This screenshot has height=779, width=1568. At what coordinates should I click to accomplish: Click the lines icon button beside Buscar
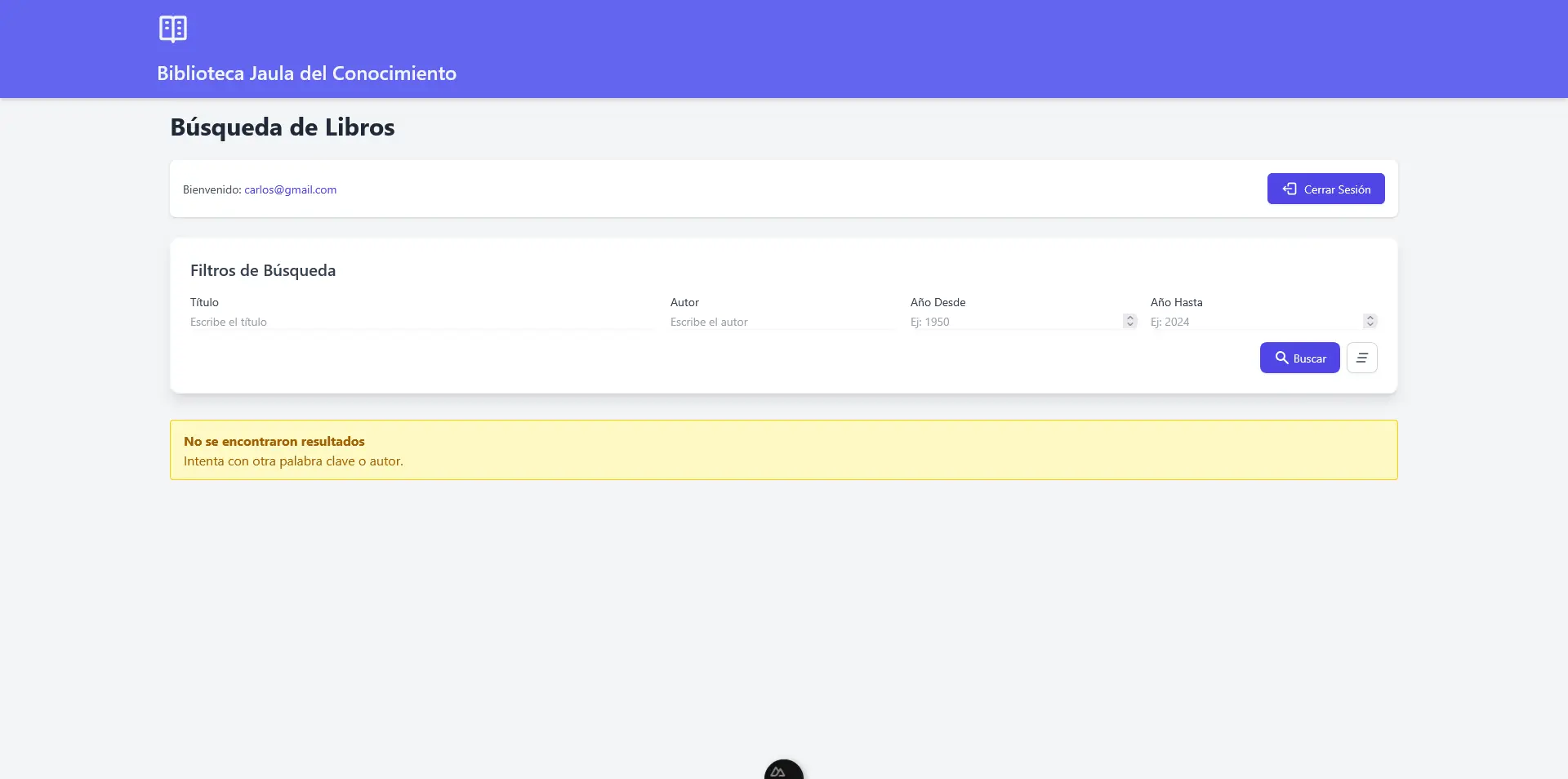[1361, 358]
